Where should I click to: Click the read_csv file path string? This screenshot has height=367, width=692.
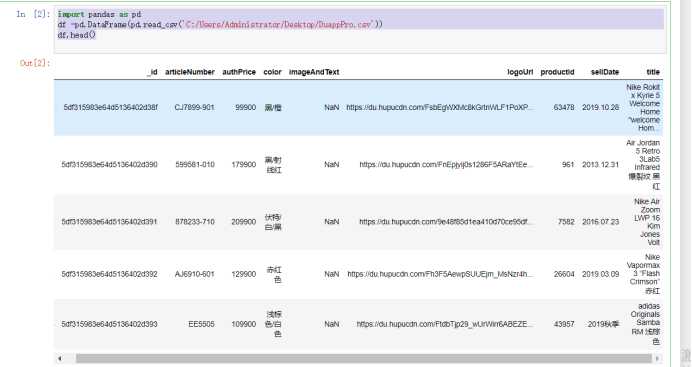point(280,24)
